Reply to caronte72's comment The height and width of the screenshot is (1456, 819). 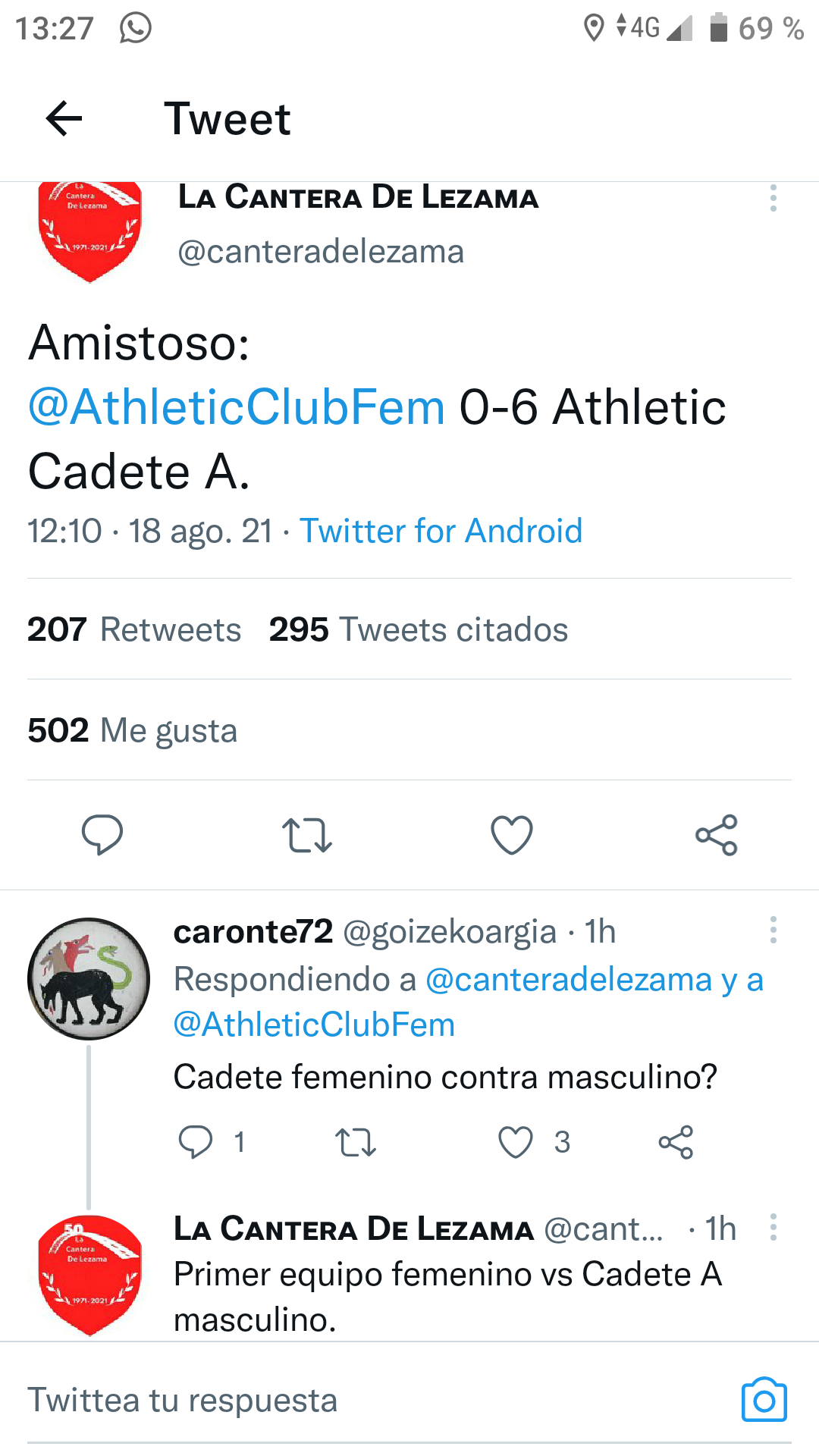196,1142
